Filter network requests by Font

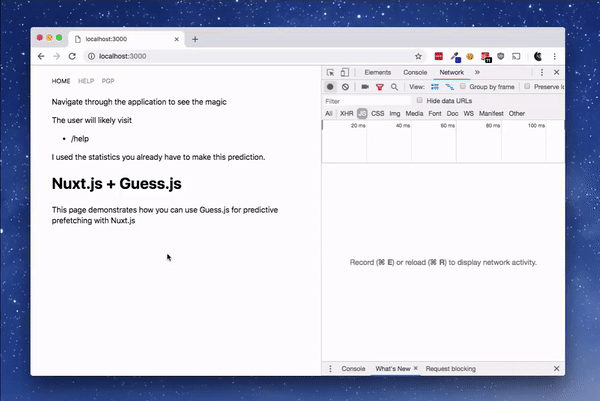(435, 114)
